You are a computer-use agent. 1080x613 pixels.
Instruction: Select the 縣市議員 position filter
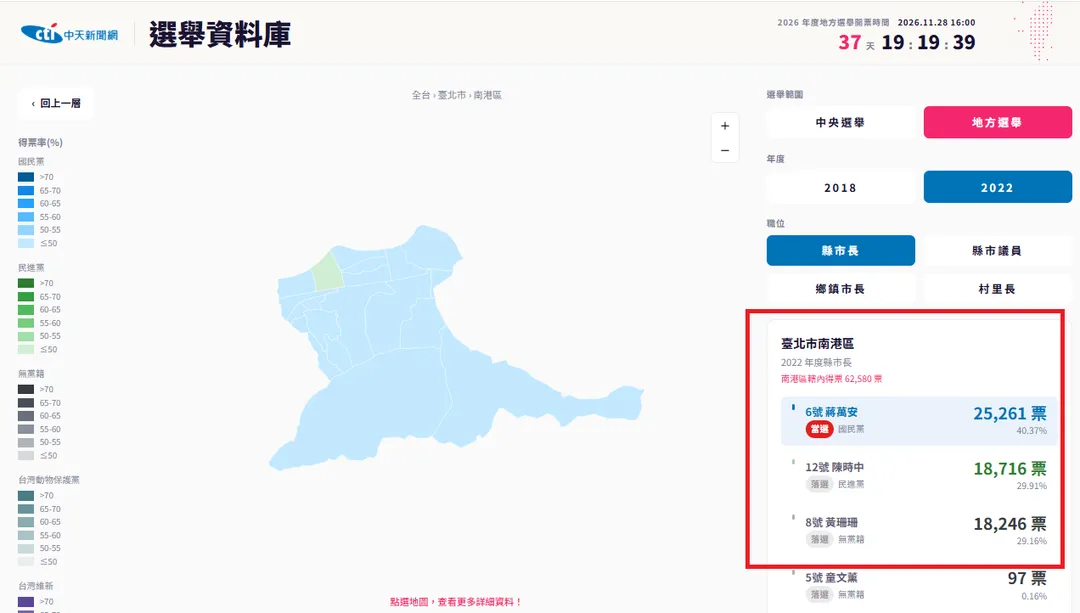coord(997,251)
